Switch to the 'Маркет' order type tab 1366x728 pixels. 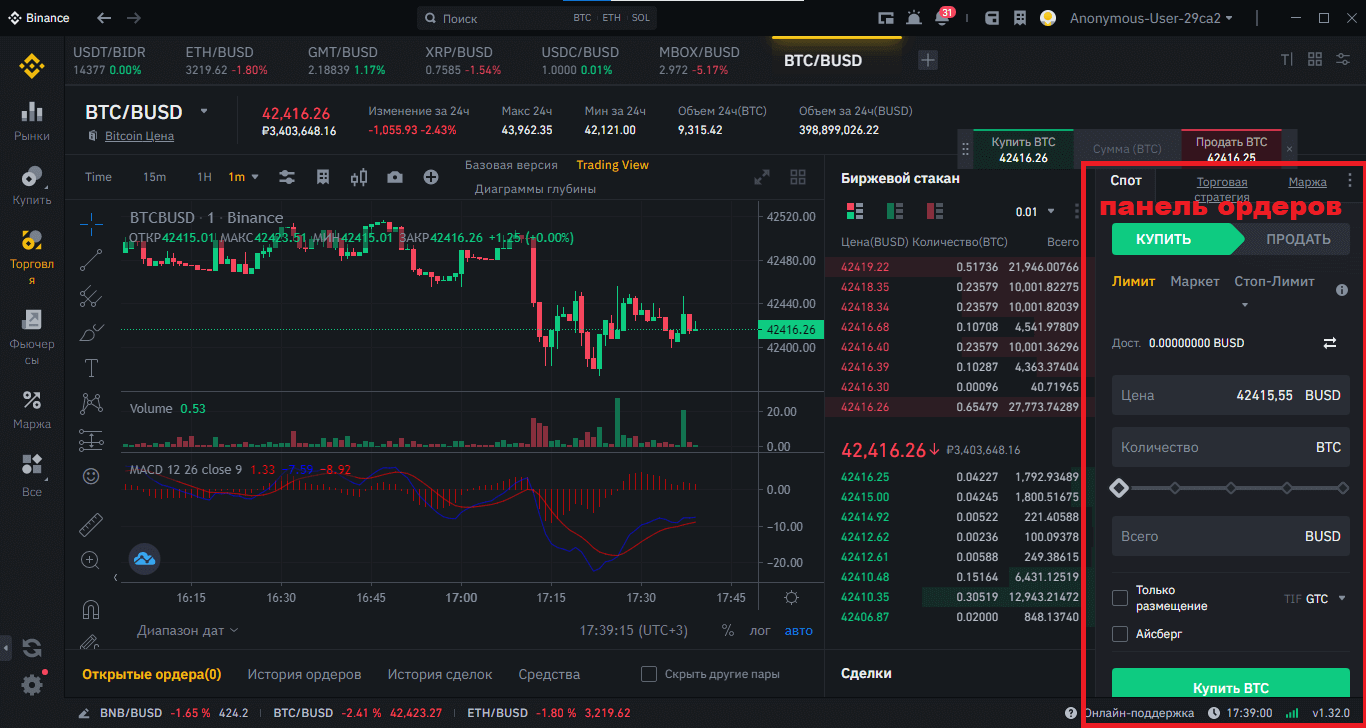click(x=1194, y=282)
